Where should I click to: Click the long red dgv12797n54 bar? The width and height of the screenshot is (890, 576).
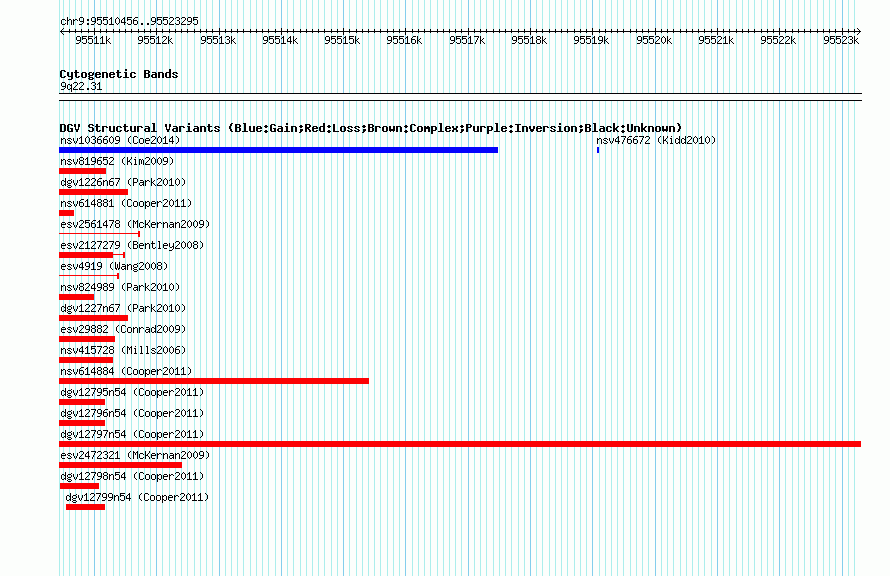pyautogui.click(x=460, y=444)
